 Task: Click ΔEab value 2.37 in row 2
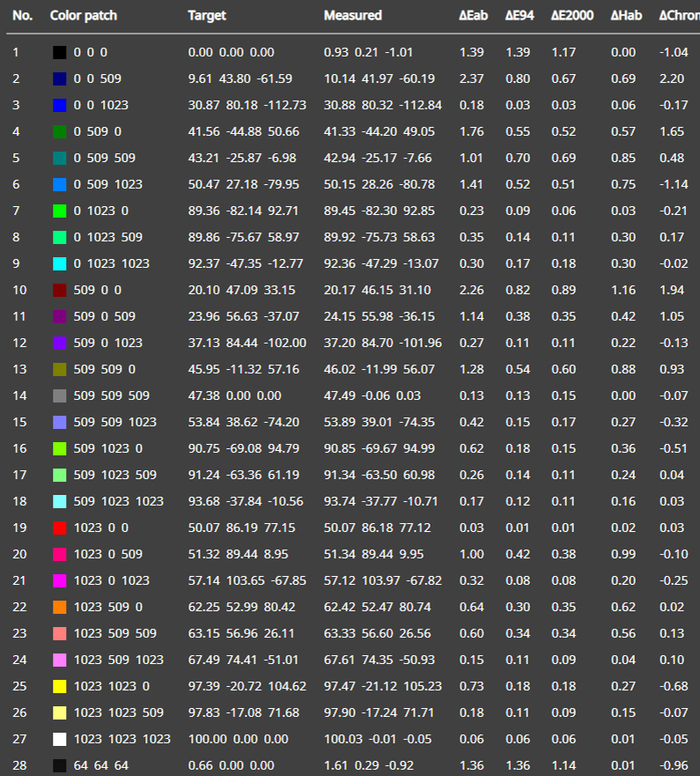pyautogui.click(x=471, y=79)
